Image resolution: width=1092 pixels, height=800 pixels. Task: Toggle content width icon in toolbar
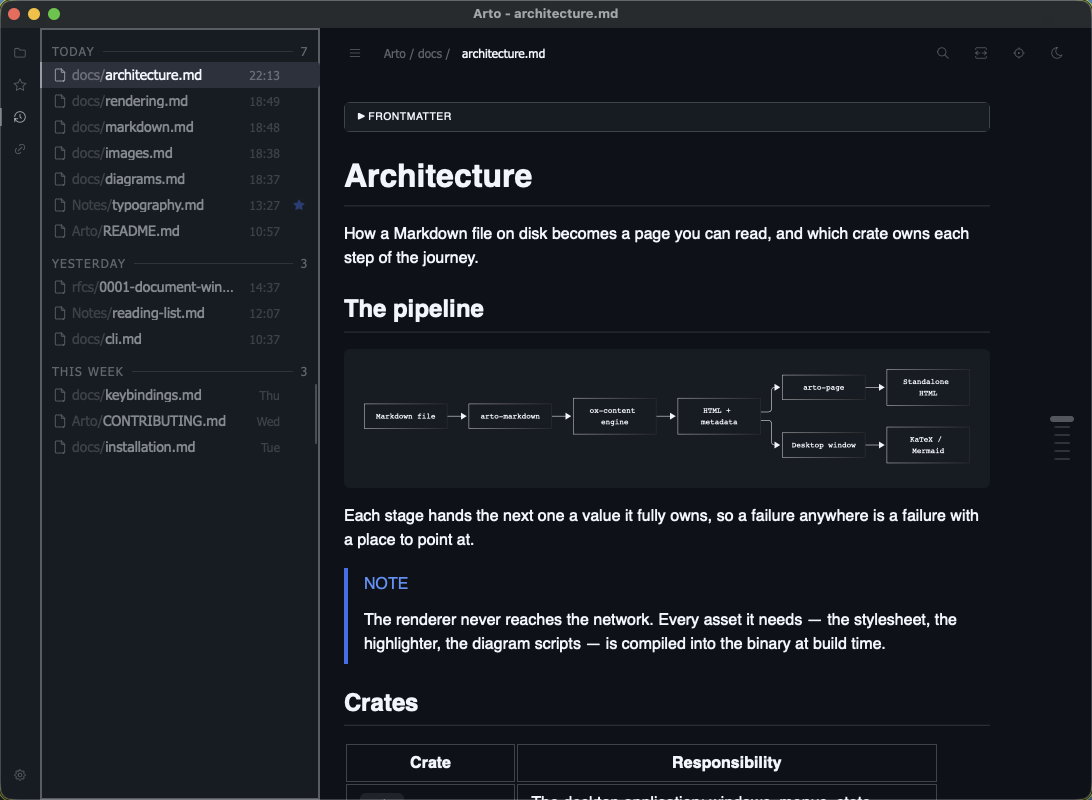tap(981, 53)
